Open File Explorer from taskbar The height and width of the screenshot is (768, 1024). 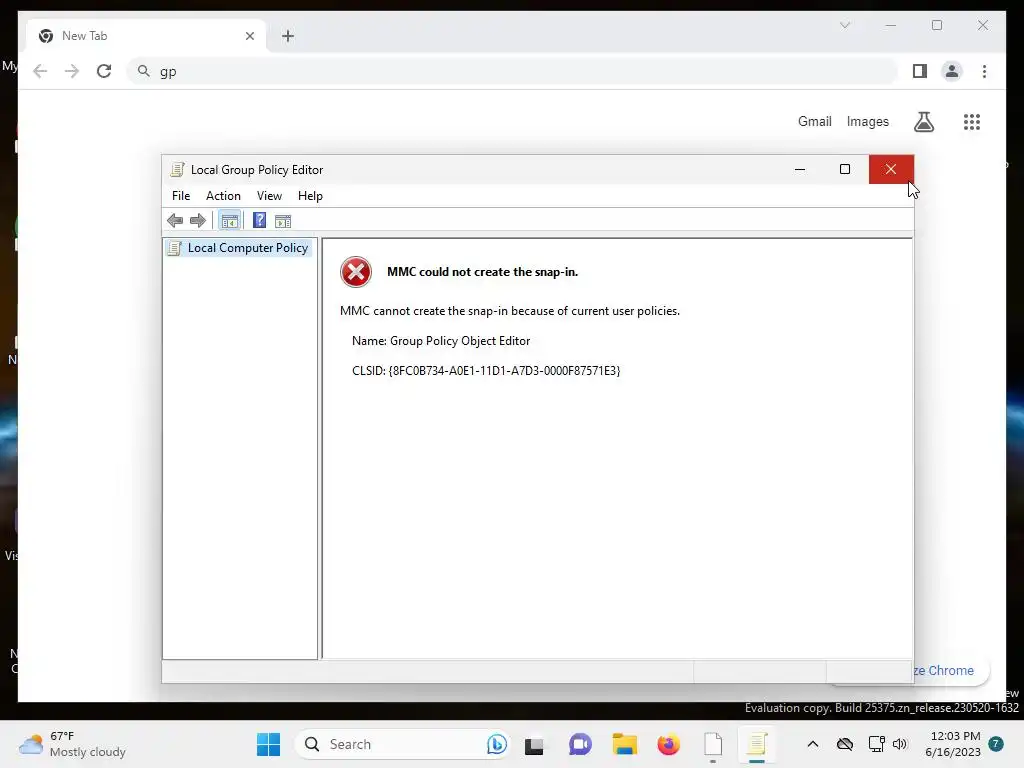(x=624, y=744)
